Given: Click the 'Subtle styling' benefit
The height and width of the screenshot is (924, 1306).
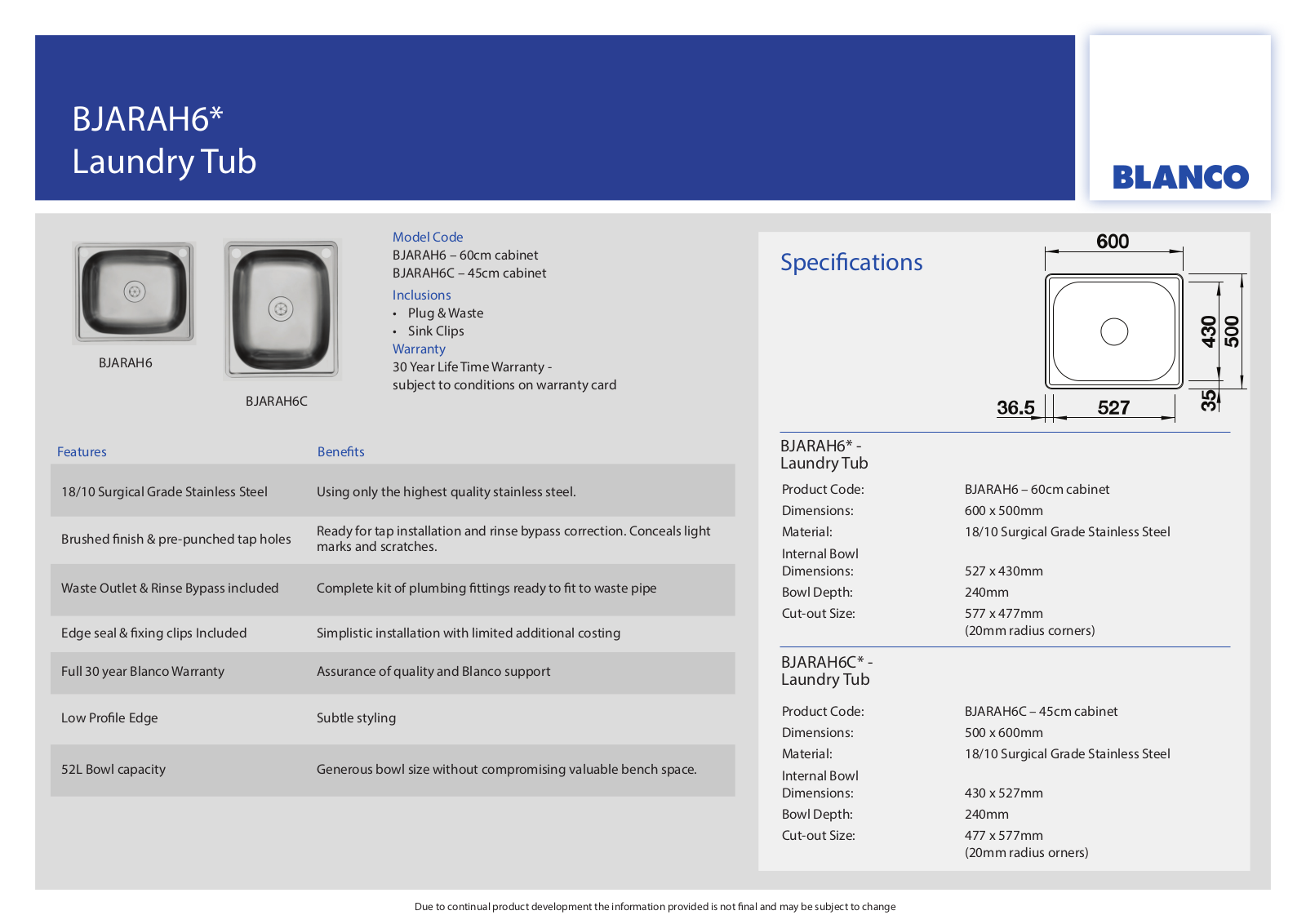Looking at the screenshot, I should click(356, 717).
